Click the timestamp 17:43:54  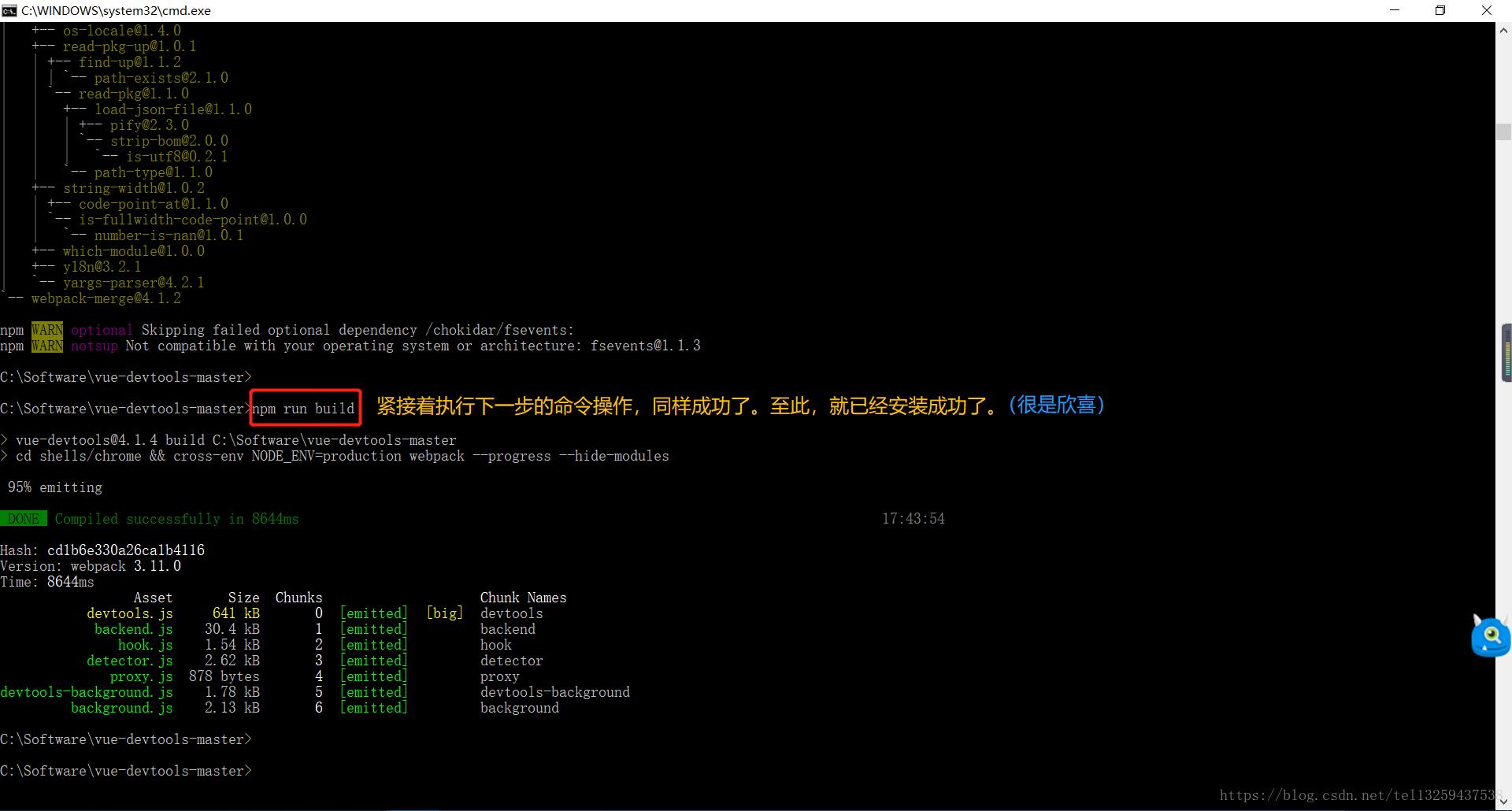click(913, 519)
